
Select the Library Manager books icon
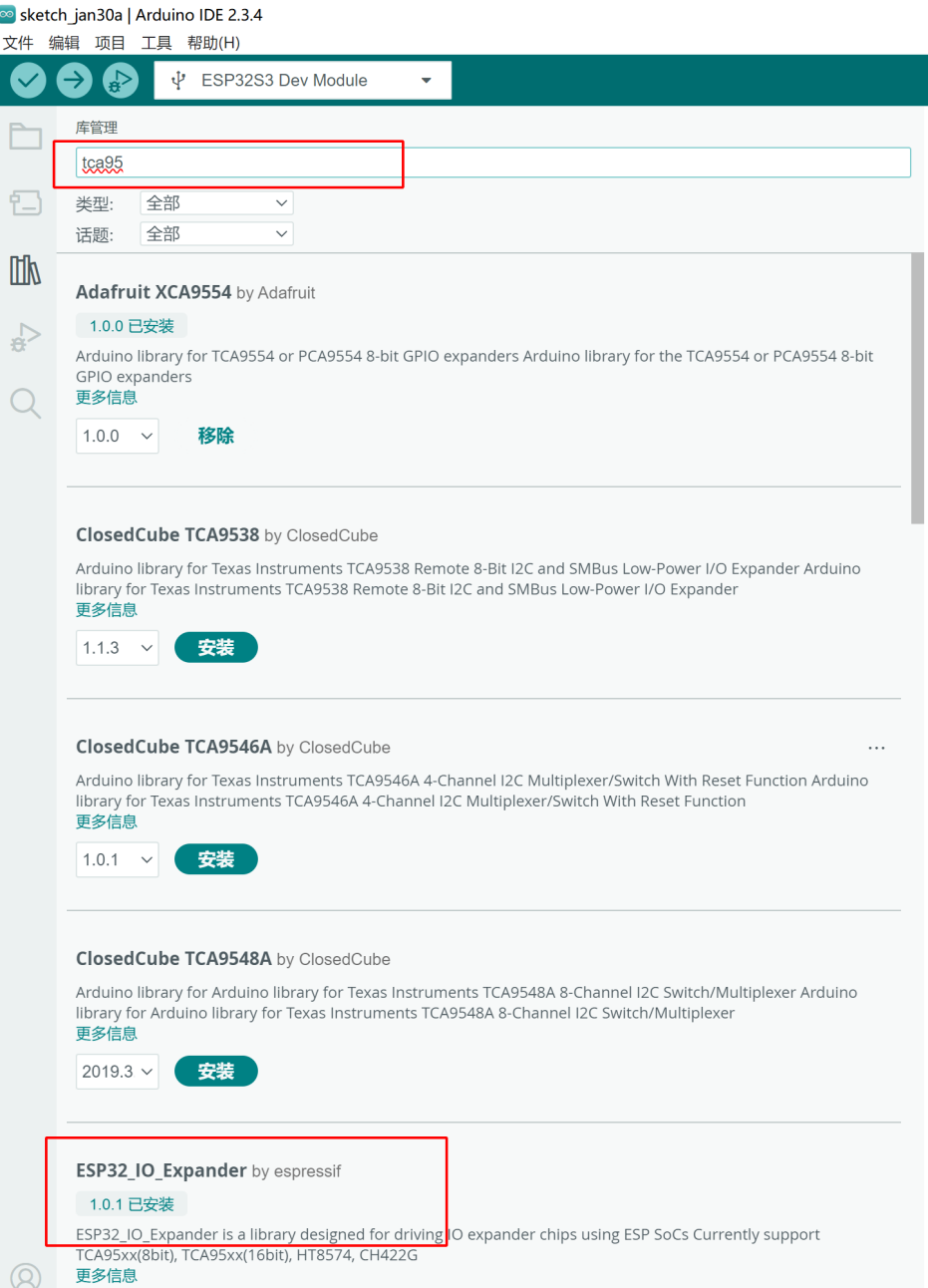click(x=25, y=270)
